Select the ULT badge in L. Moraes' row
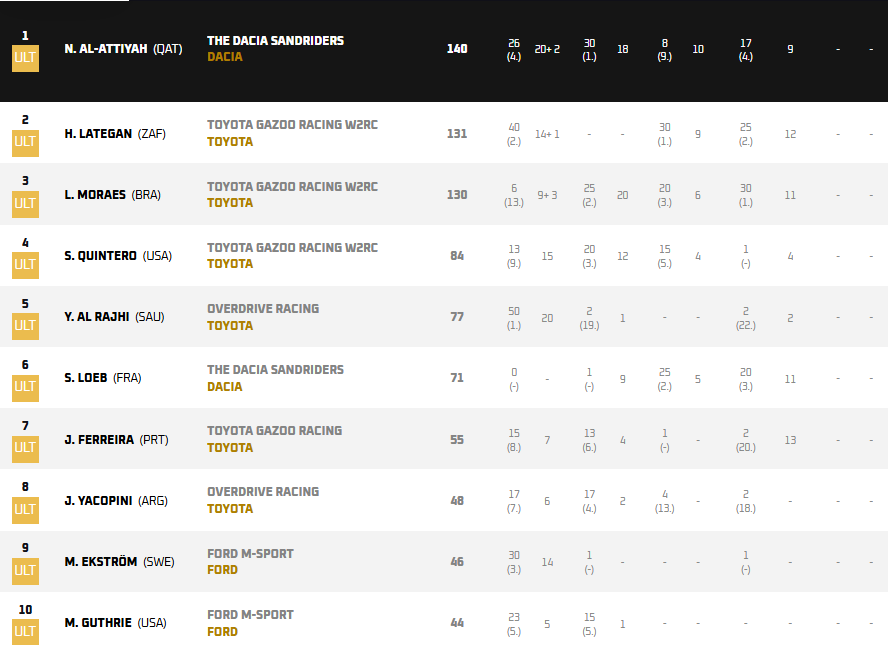This screenshot has width=888, height=645. tap(25, 203)
